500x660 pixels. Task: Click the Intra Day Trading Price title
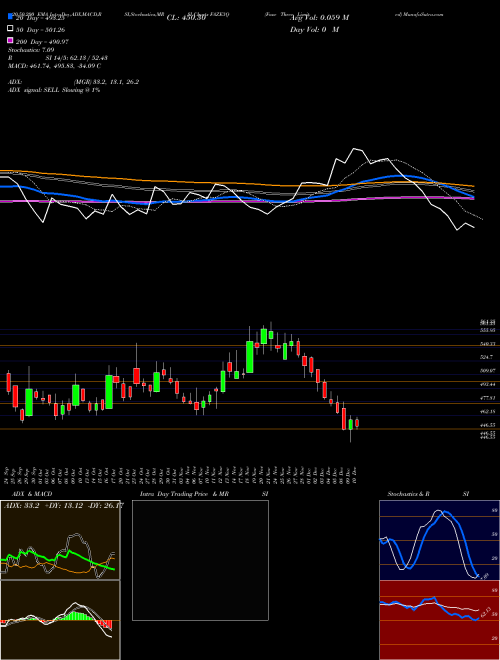pos(174,494)
